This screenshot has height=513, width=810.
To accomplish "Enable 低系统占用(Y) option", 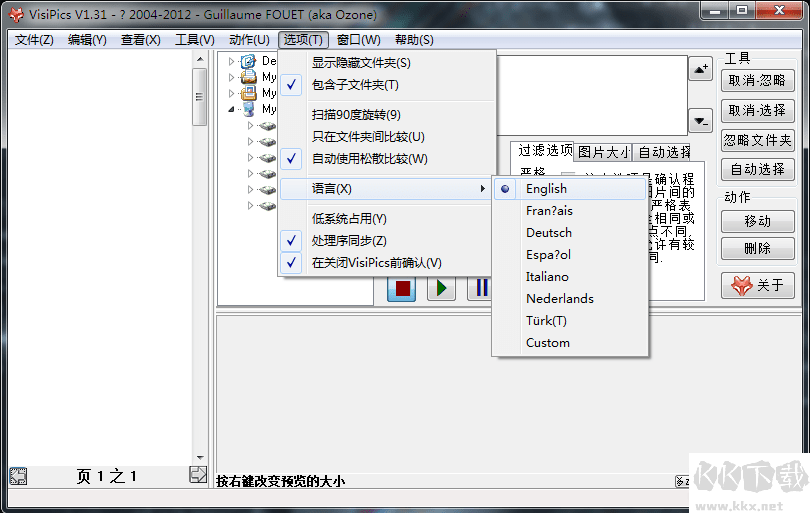I will point(386,219).
